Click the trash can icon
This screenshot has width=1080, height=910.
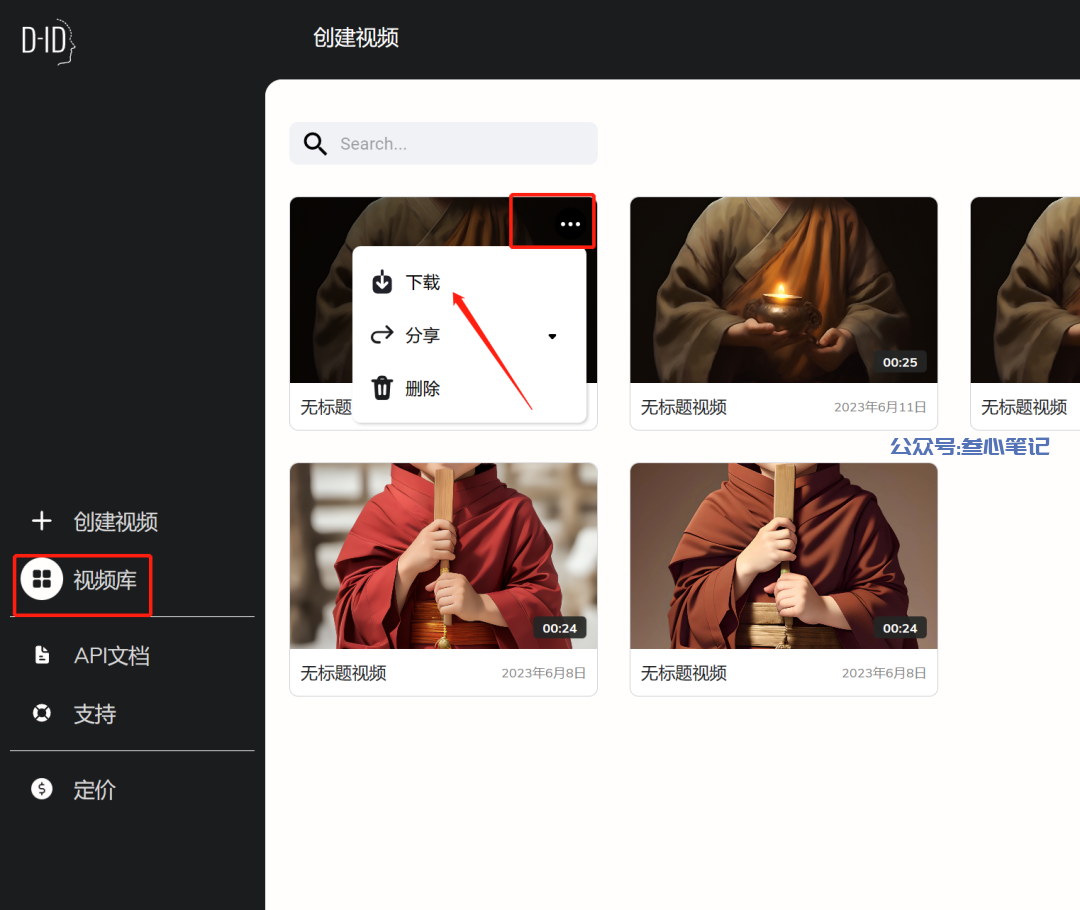point(382,388)
